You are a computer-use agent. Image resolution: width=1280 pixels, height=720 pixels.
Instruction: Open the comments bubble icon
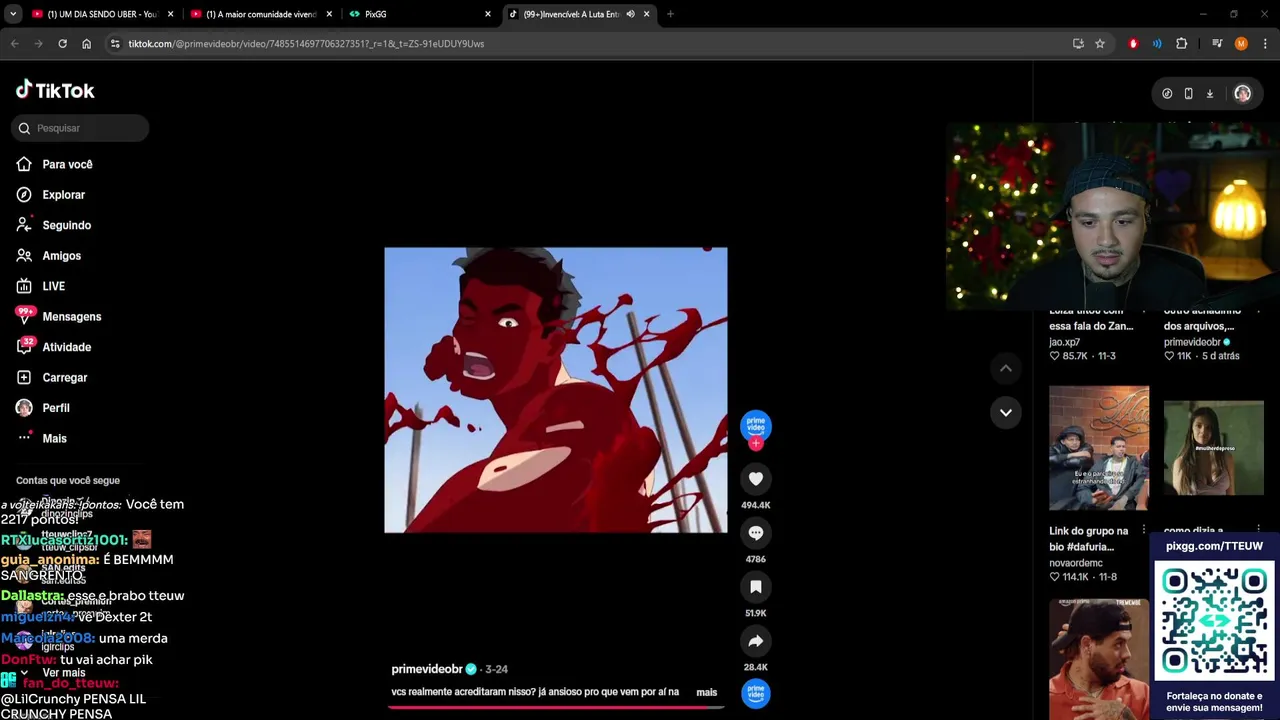(x=756, y=533)
